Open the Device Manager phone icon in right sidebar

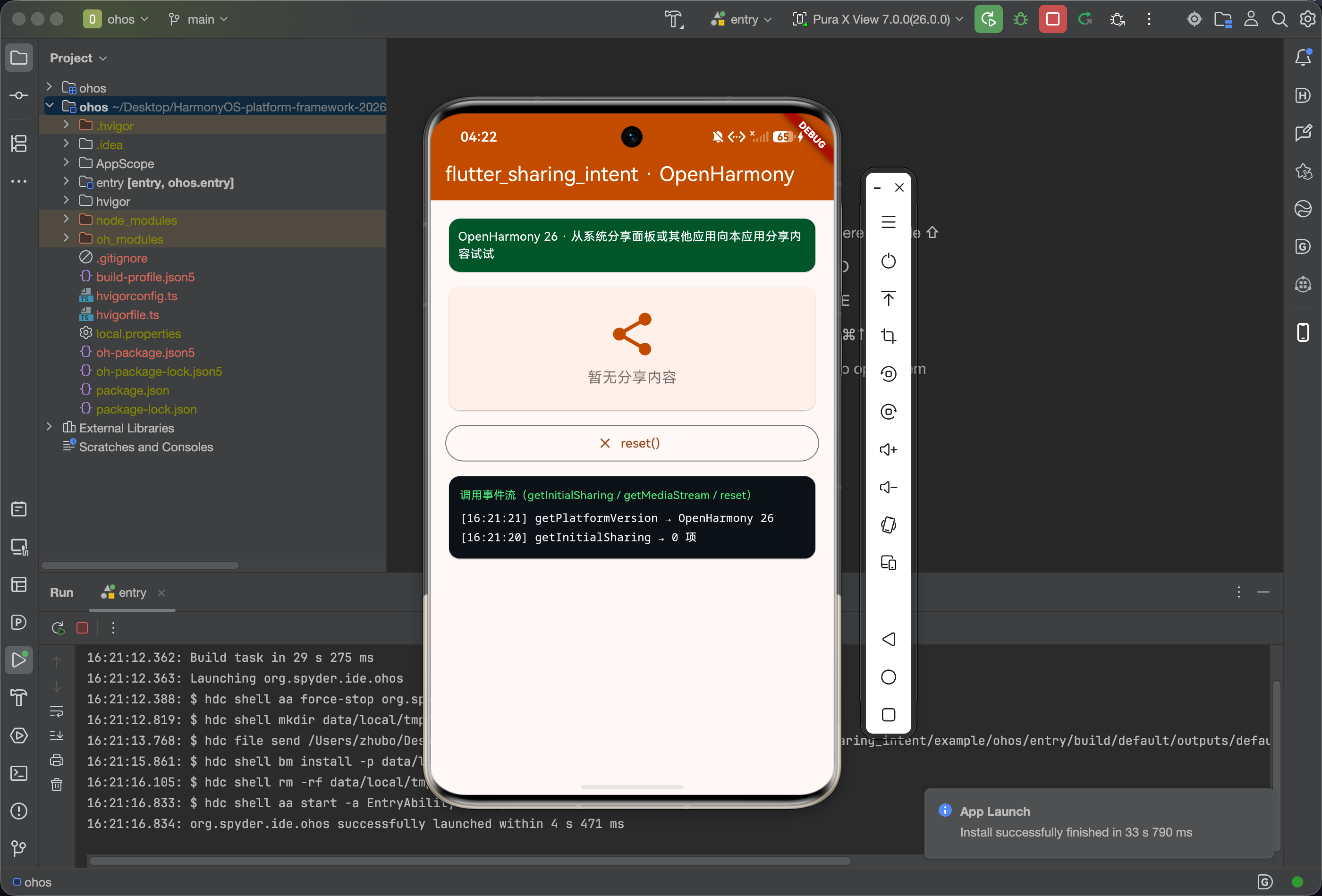tap(1303, 332)
